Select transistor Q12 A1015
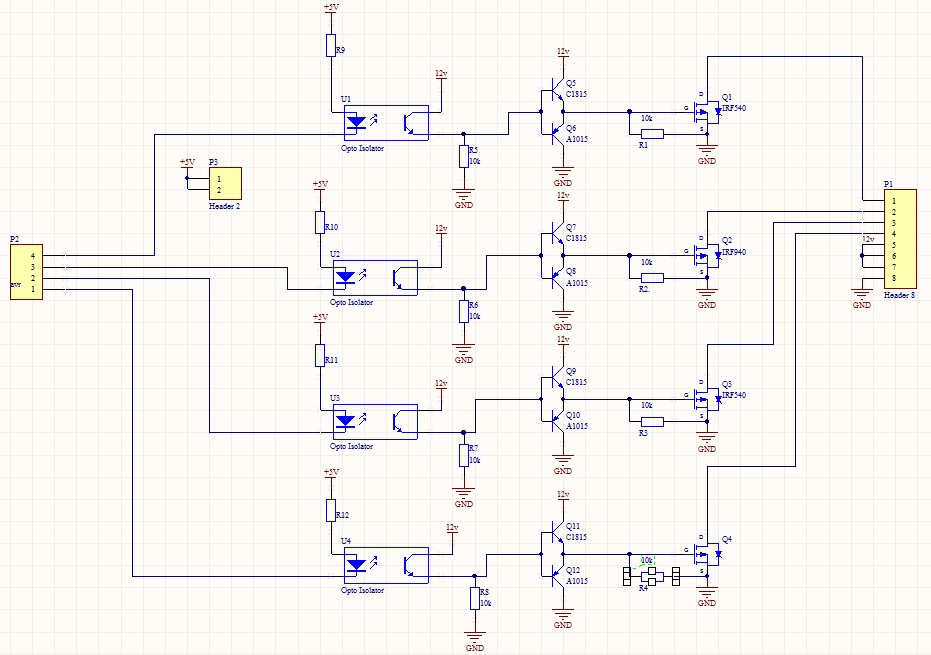Image resolution: width=931 pixels, height=655 pixels. tap(557, 576)
